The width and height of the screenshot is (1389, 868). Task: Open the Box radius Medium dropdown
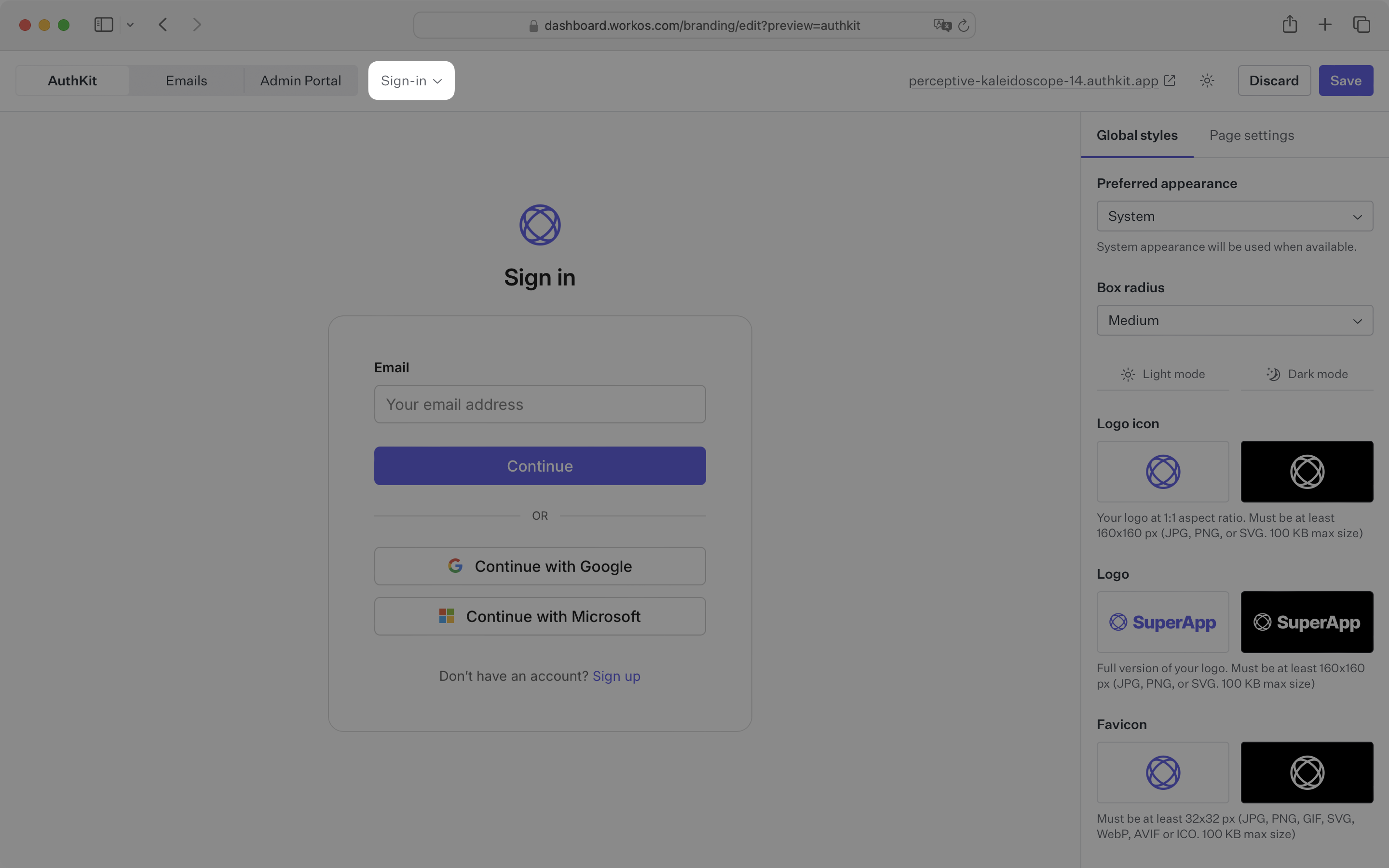[x=1234, y=320]
